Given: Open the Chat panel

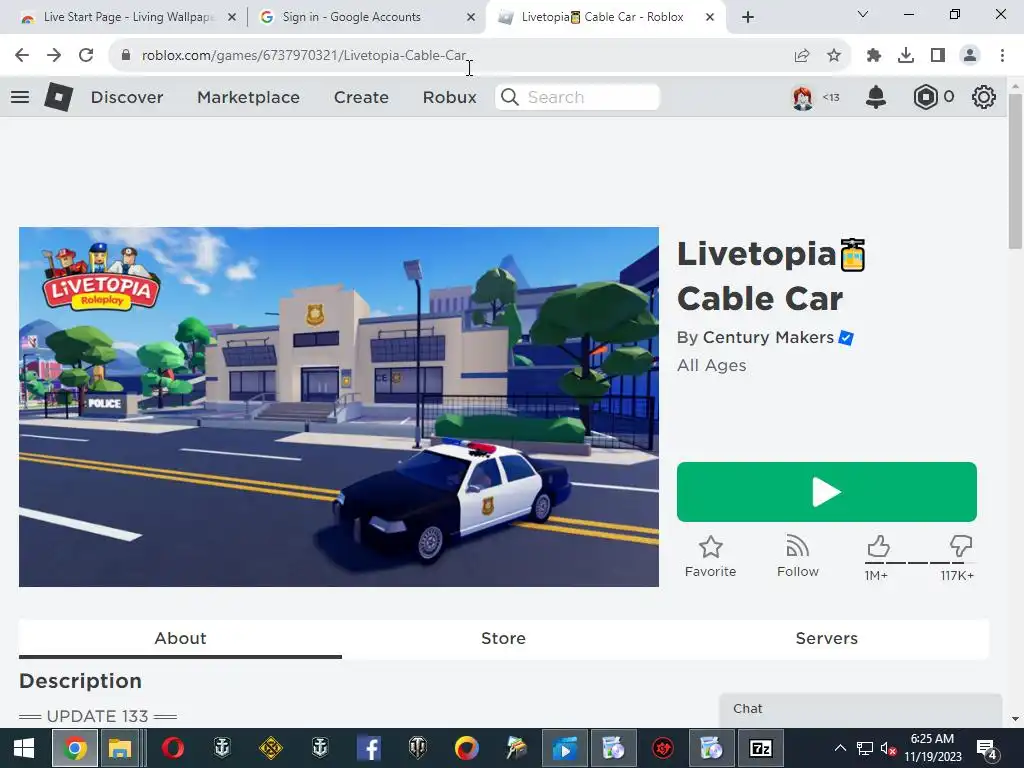Looking at the screenshot, I should tap(861, 709).
